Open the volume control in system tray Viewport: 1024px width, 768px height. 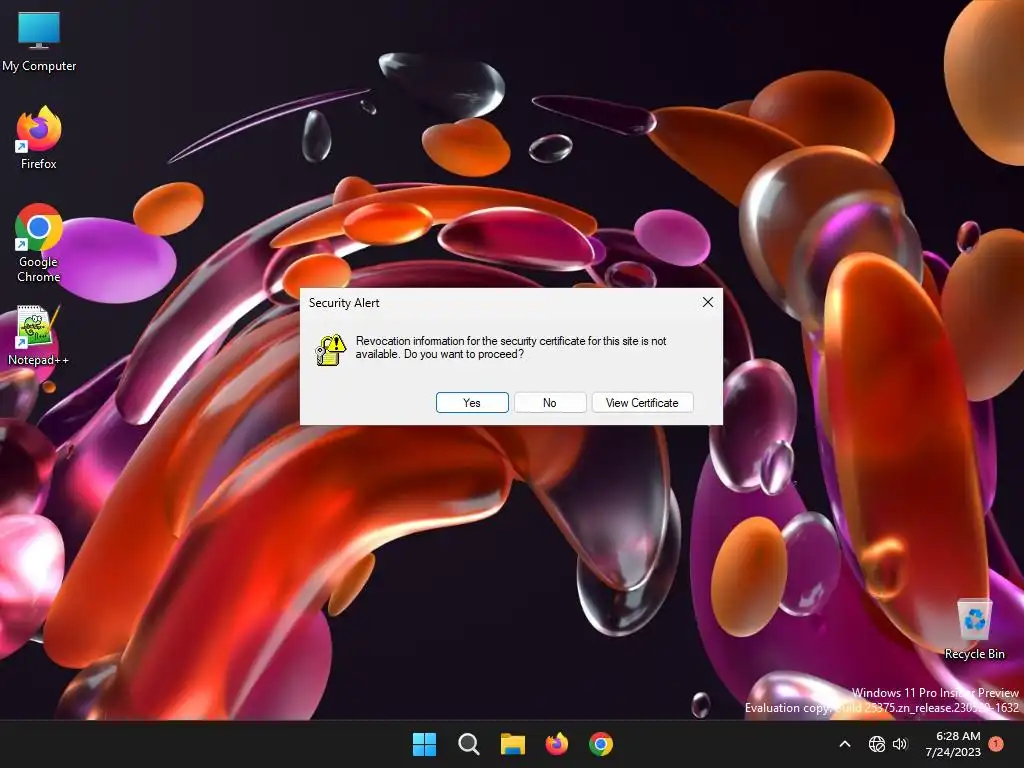pos(900,744)
